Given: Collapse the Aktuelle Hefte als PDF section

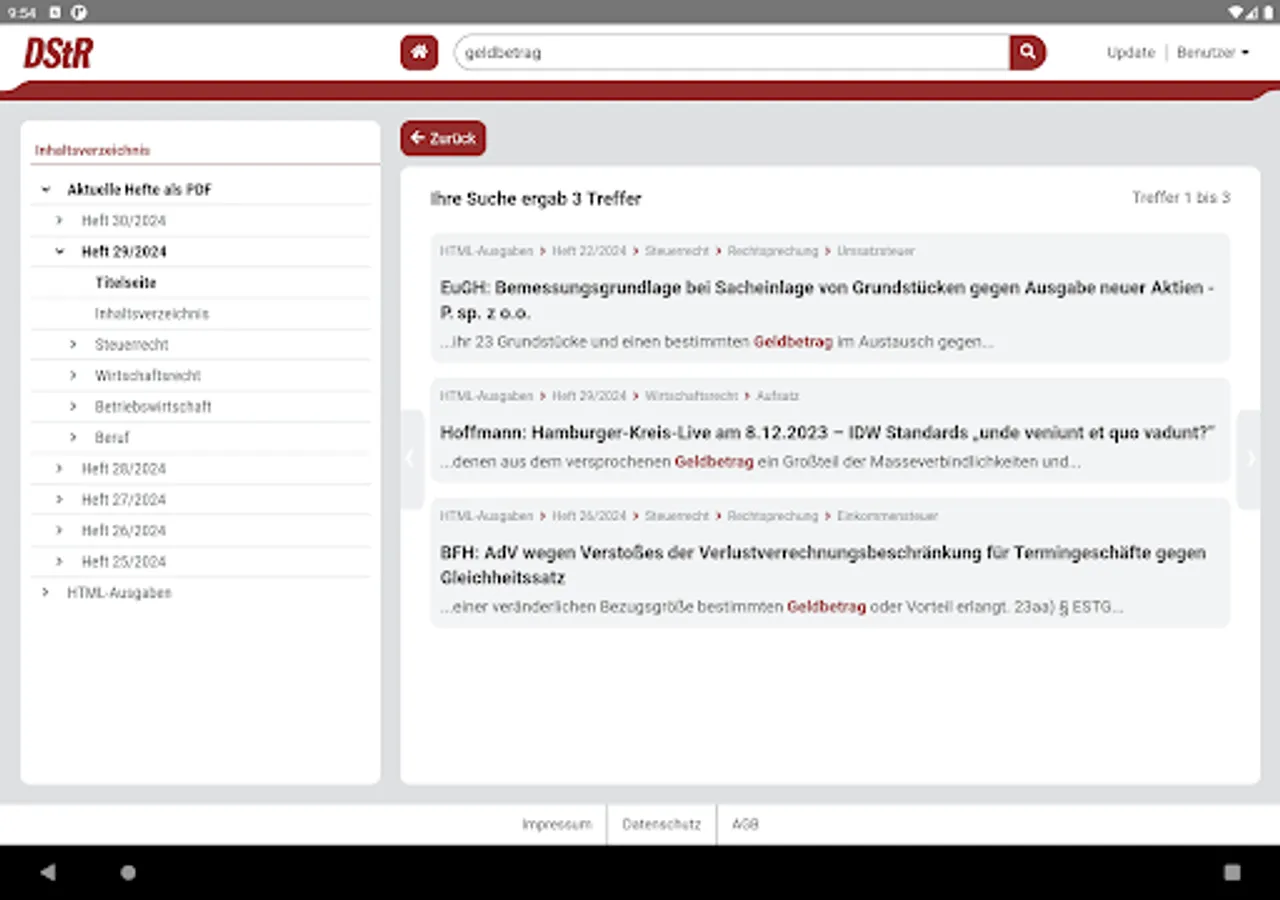Looking at the screenshot, I should click(44, 188).
